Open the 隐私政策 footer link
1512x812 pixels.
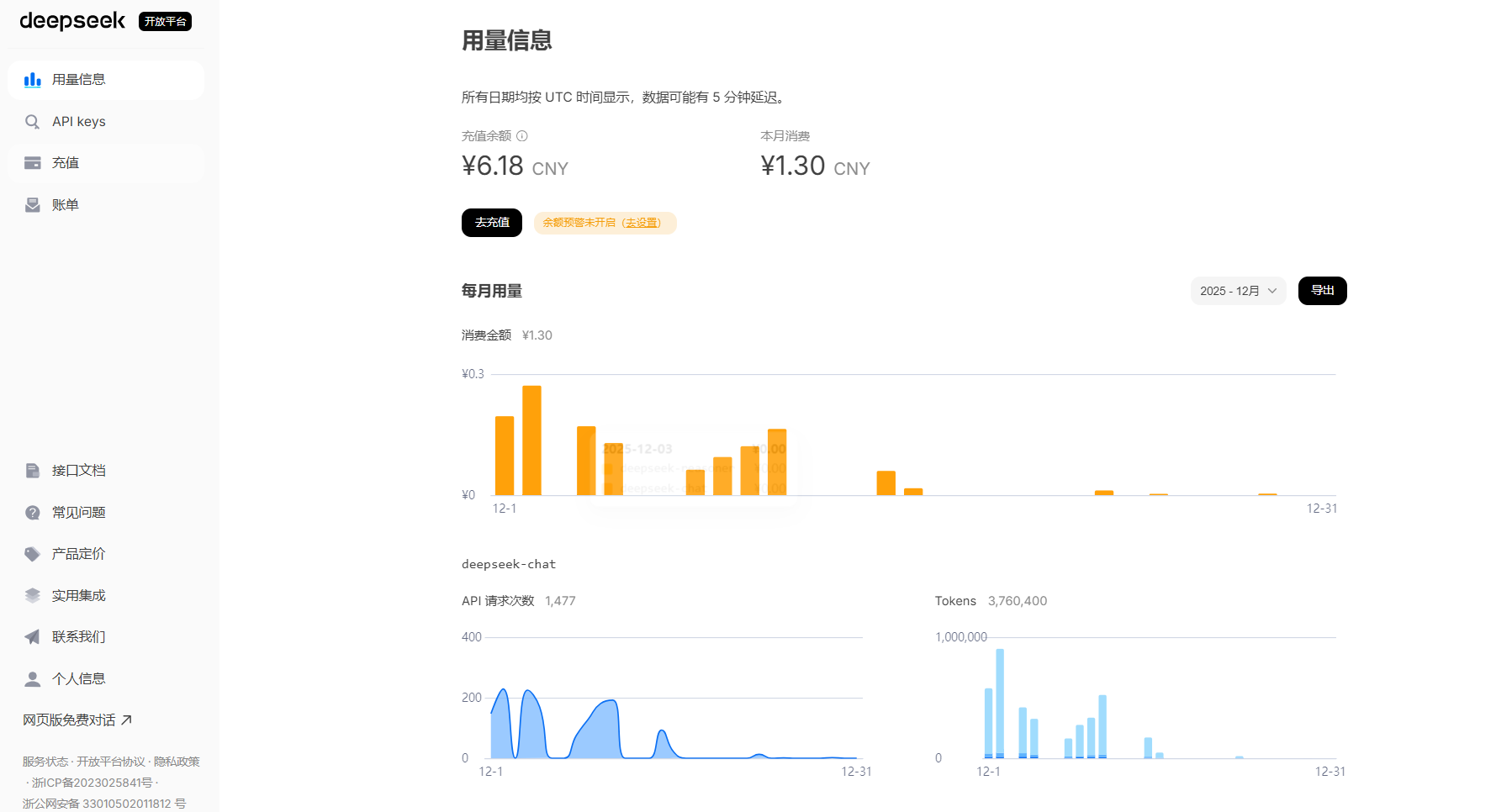pos(177,762)
